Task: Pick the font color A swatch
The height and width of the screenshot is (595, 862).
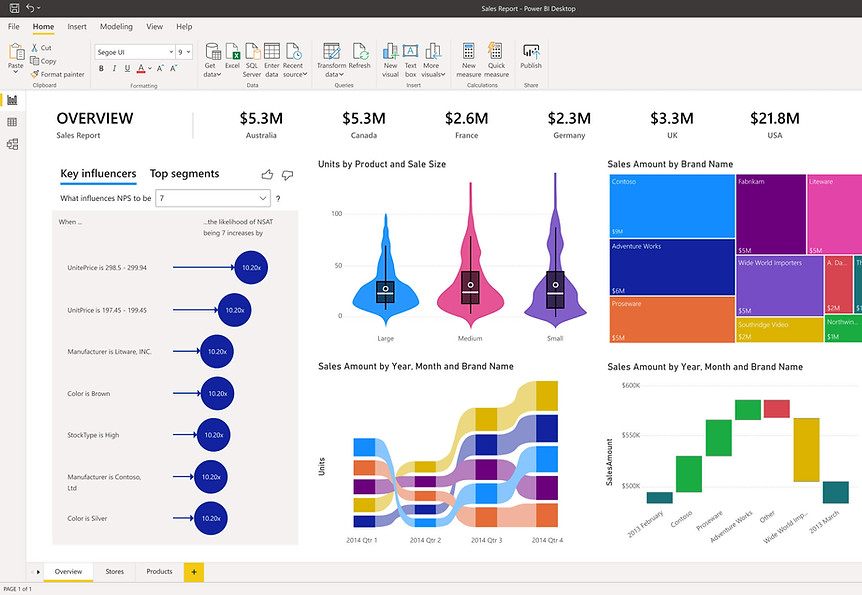Action: (x=141, y=69)
